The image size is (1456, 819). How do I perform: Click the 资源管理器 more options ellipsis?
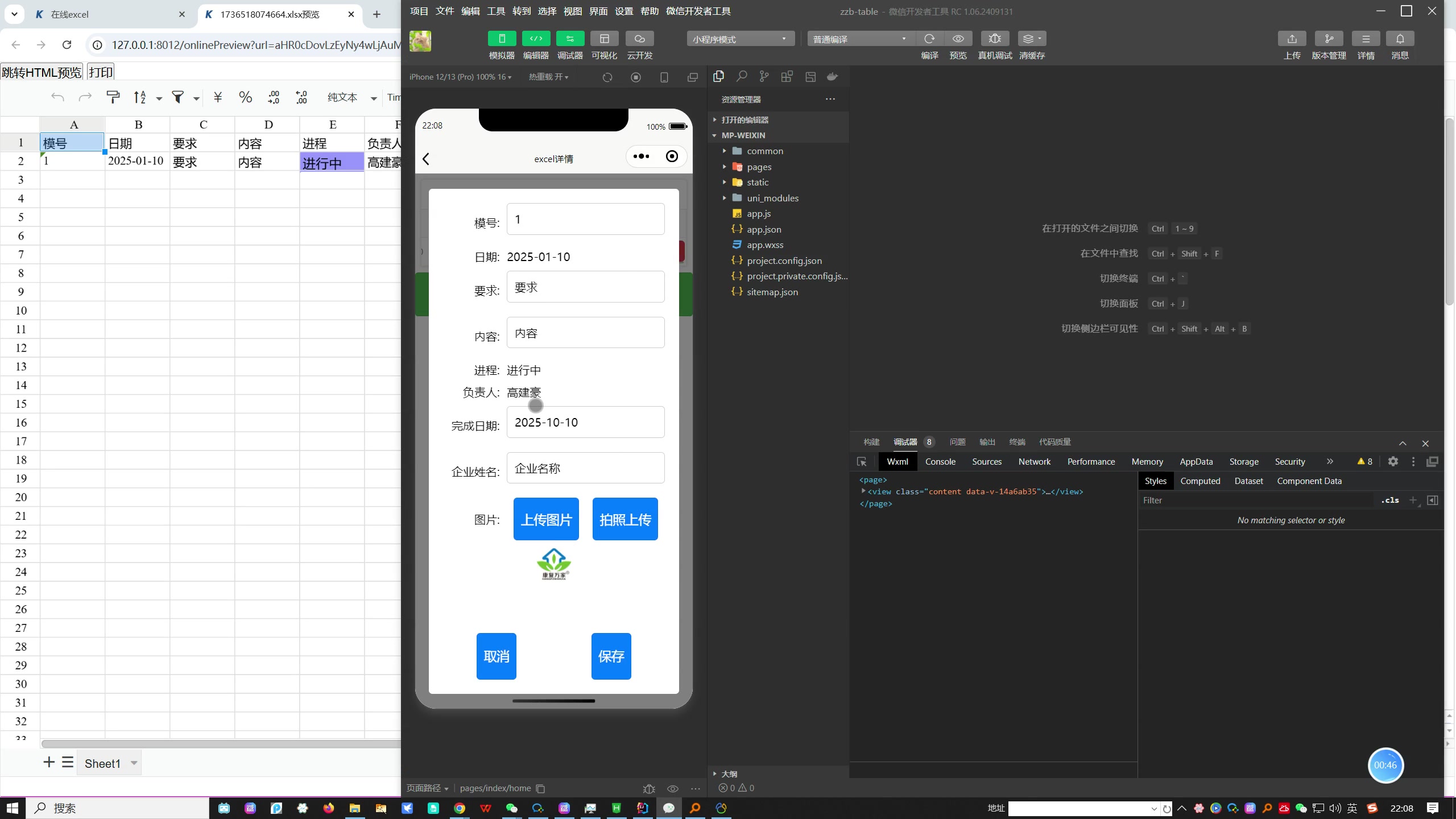click(x=830, y=99)
